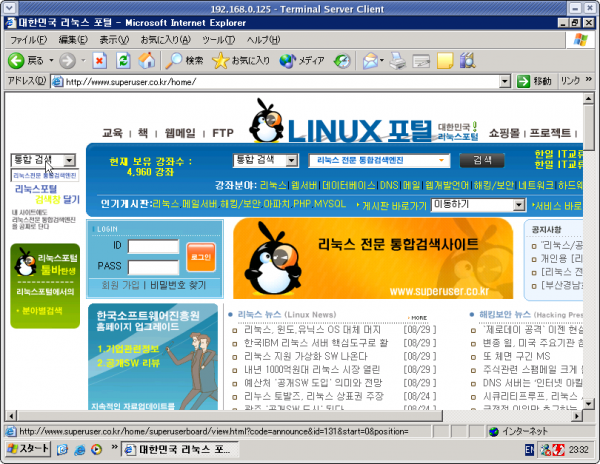Open History clock icon
The height and width of the screenshot is (464, 600).
coord(342,61)
